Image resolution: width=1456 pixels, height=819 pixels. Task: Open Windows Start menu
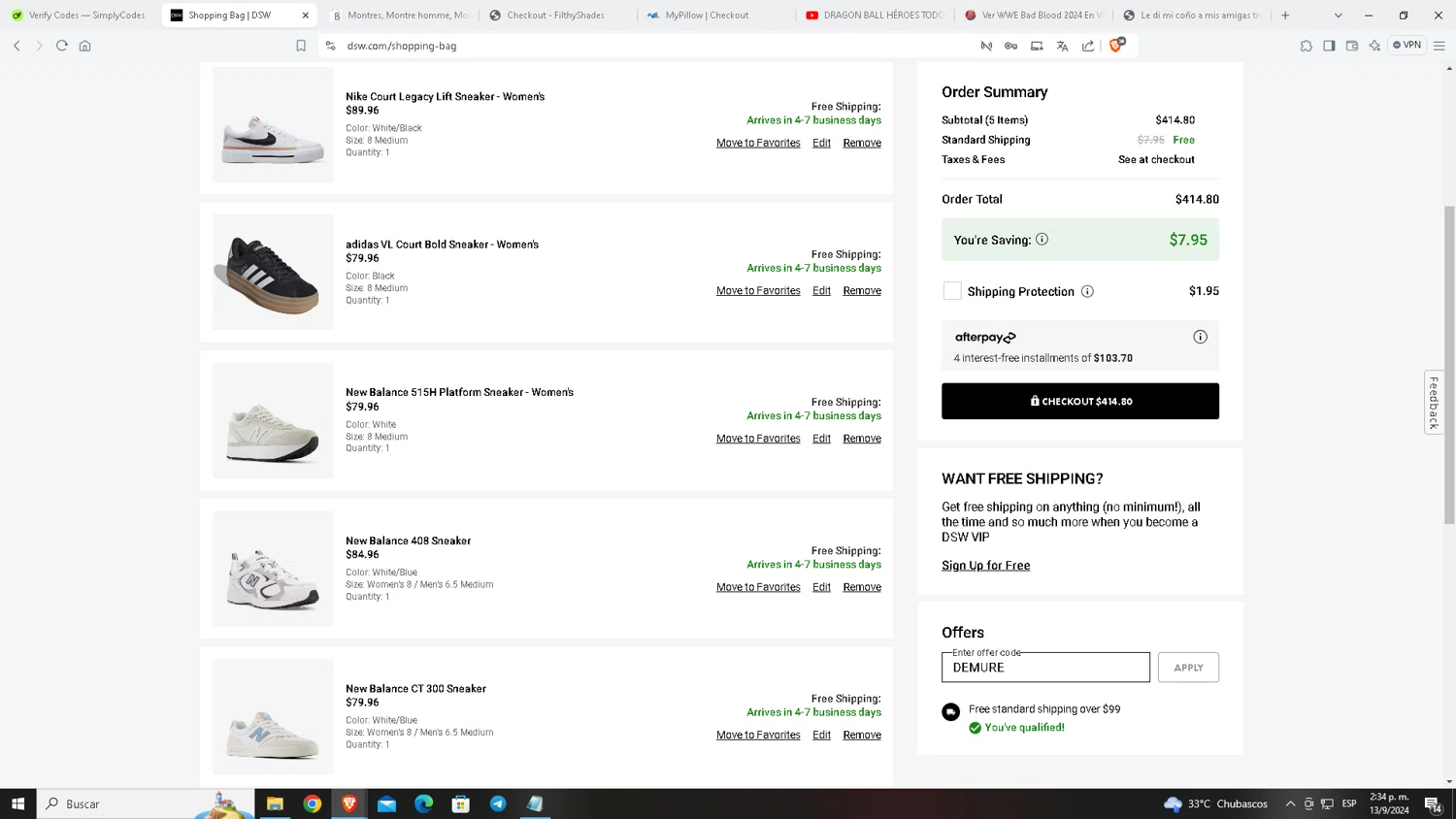click(x=17, y=803)
